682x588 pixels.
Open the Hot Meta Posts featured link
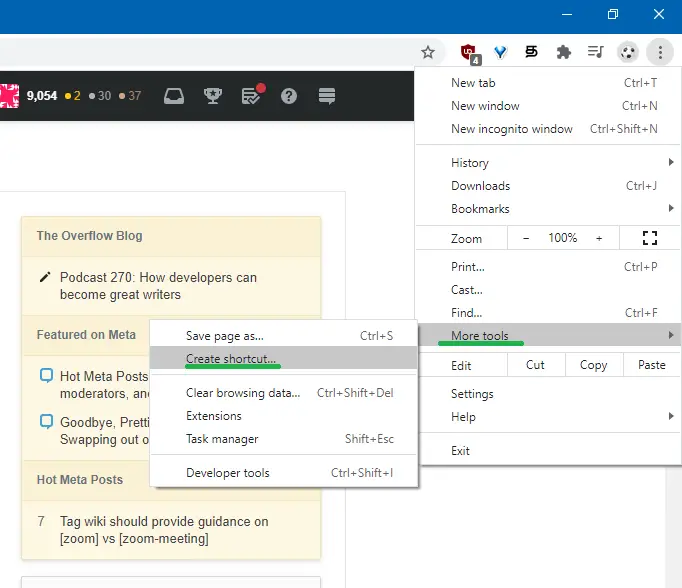pyautogui.click(x=104, y=384)
